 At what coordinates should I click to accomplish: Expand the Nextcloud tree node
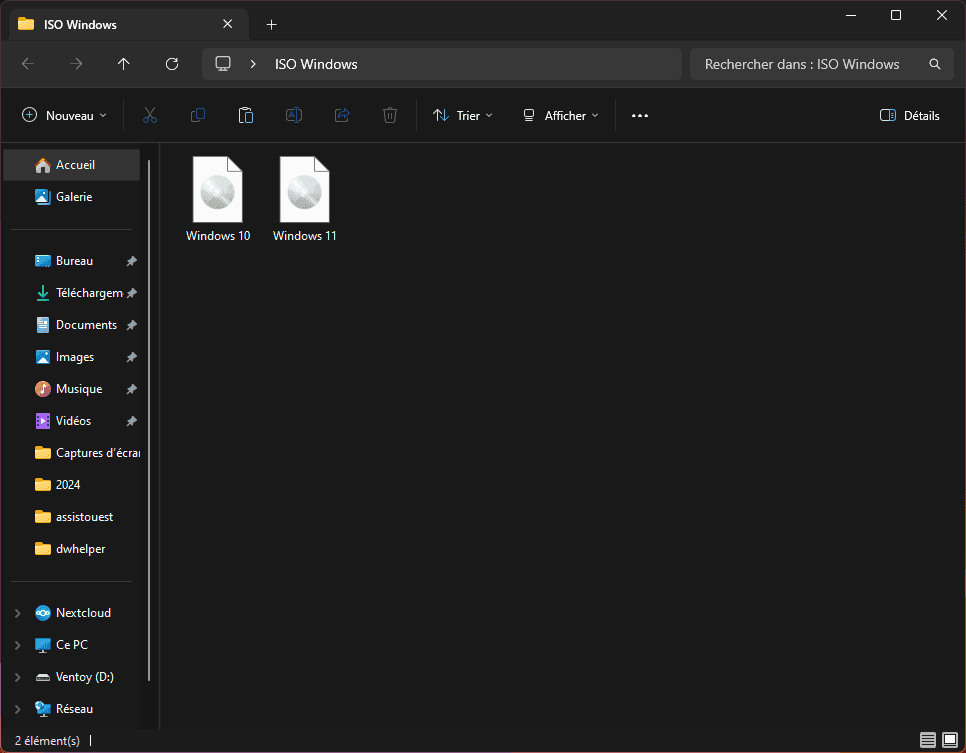[x=18, y=613]
